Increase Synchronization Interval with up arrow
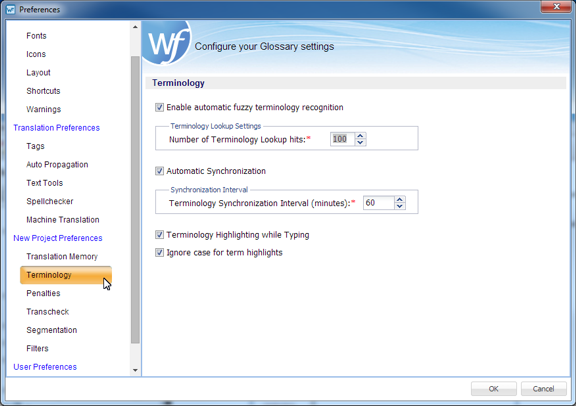The width and height of the screenshot is (576, 406). 400,200
